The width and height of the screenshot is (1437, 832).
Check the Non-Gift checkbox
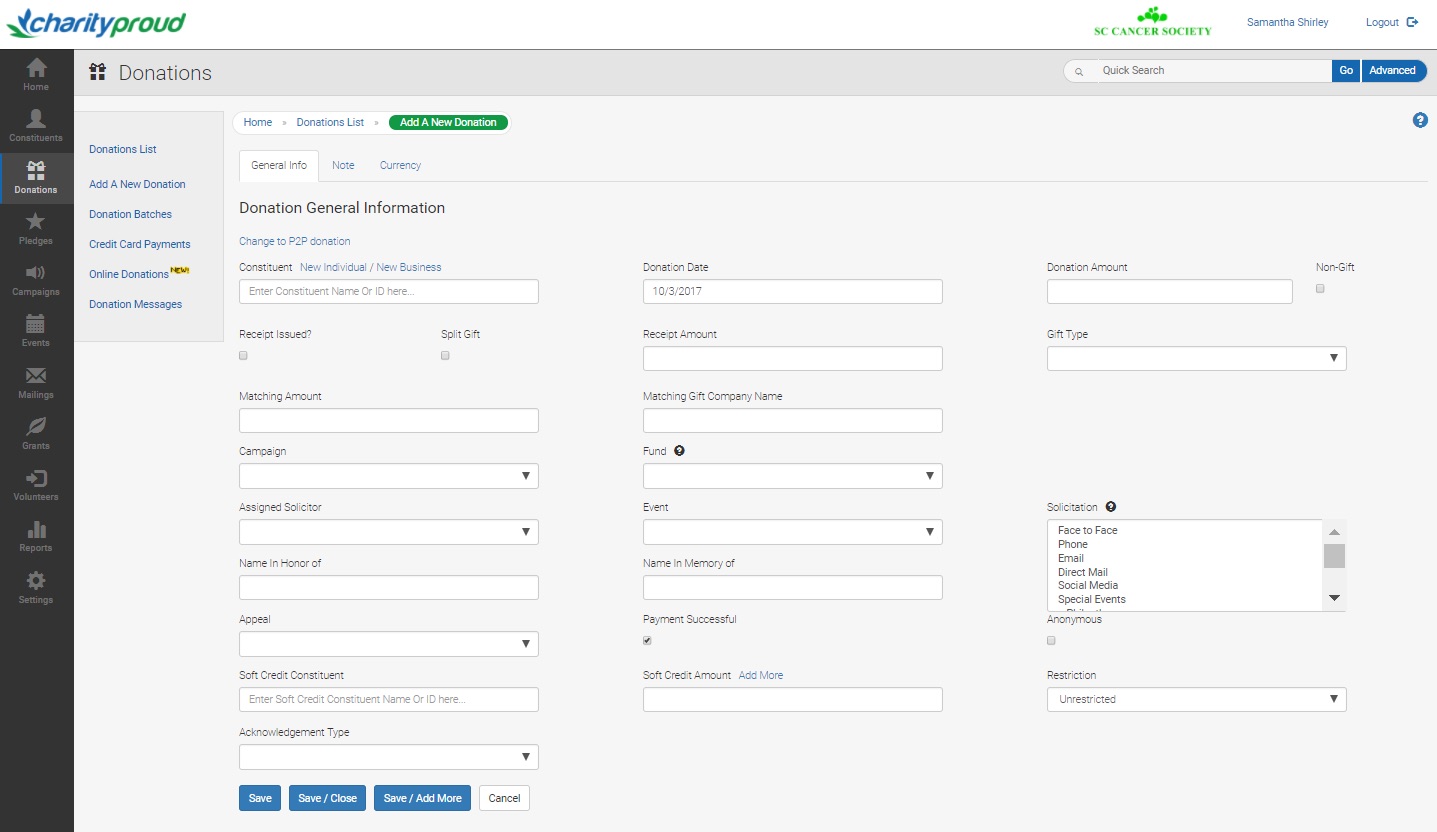(x=1320, y=288)
